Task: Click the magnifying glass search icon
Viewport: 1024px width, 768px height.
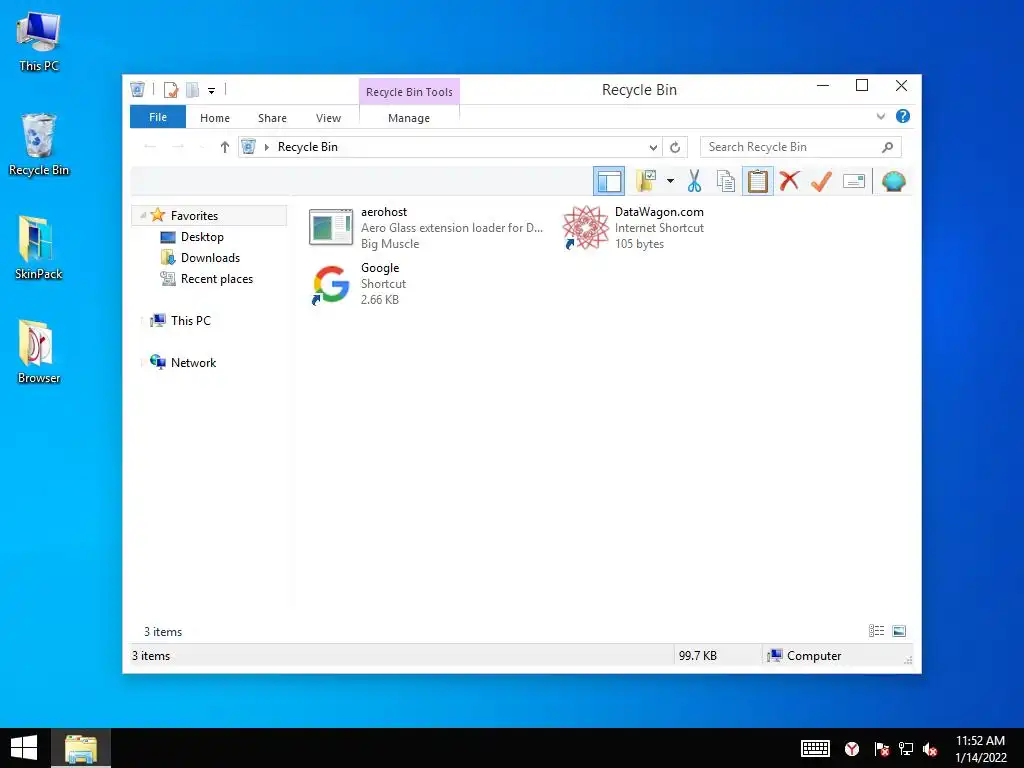Action: [888, 147]
